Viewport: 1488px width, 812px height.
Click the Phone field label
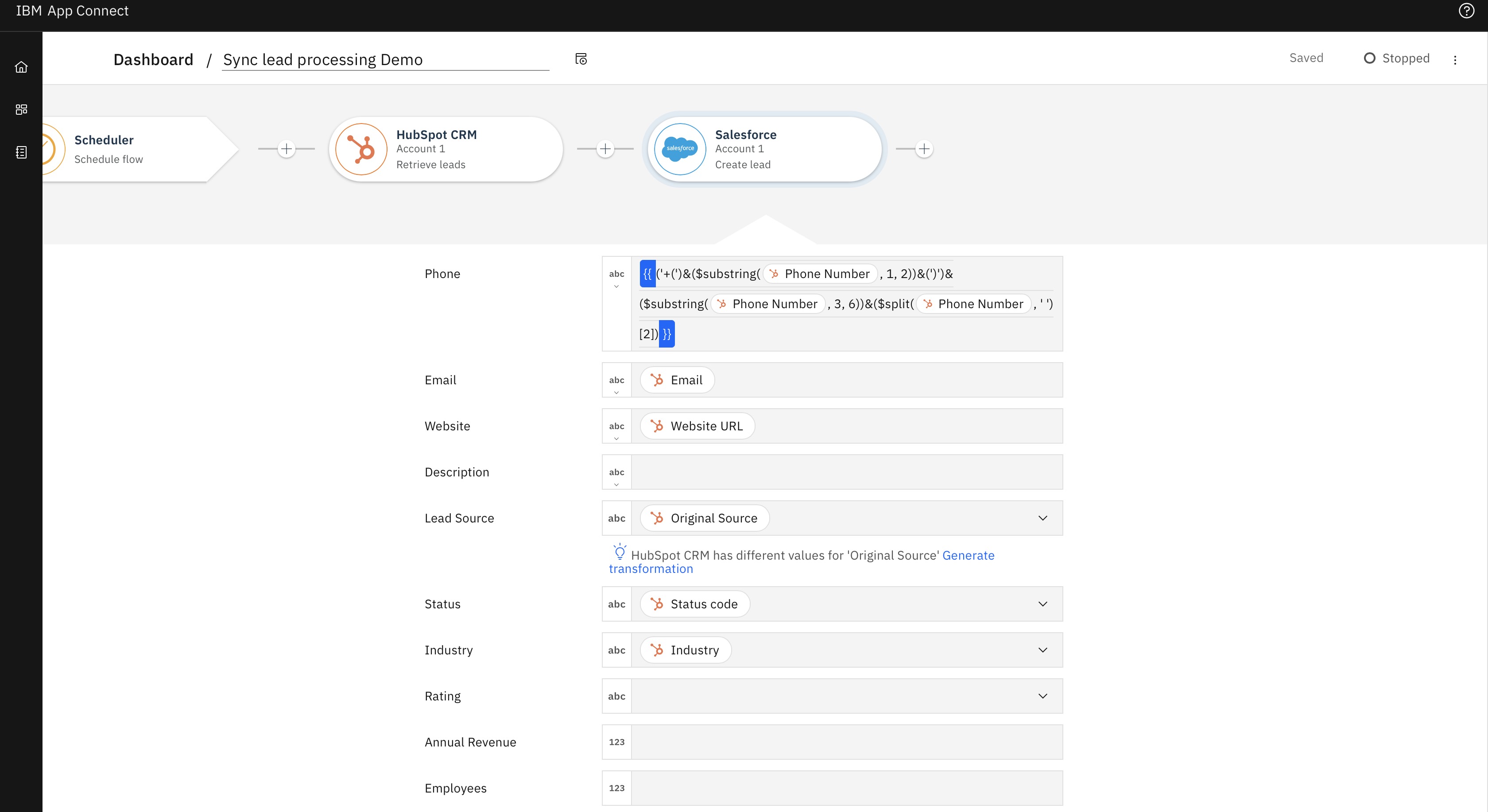click(x=442, y=274)
